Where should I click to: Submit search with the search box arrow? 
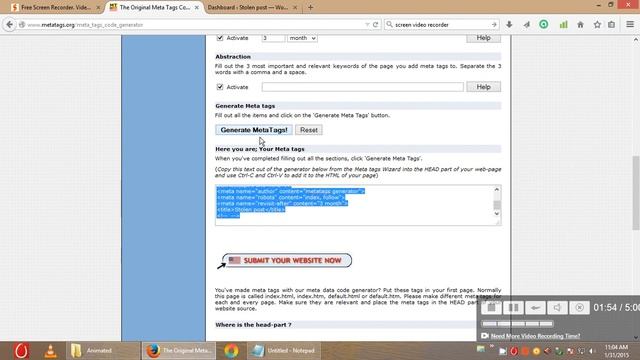tap(494, 24)
